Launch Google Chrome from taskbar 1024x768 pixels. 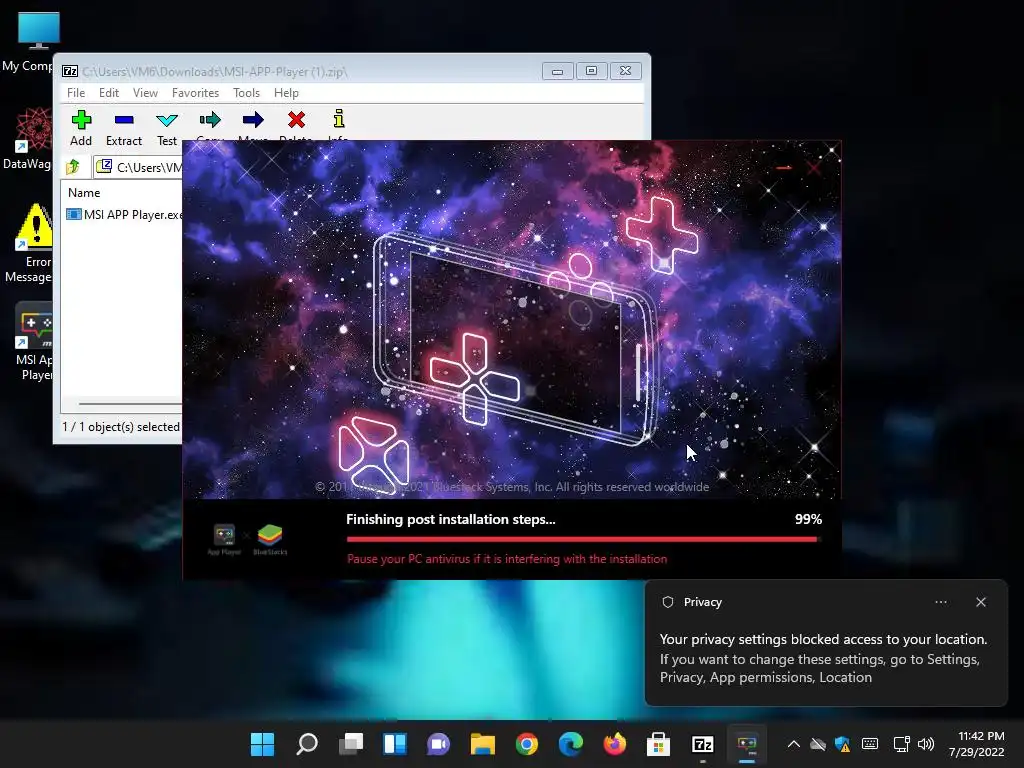526,744
